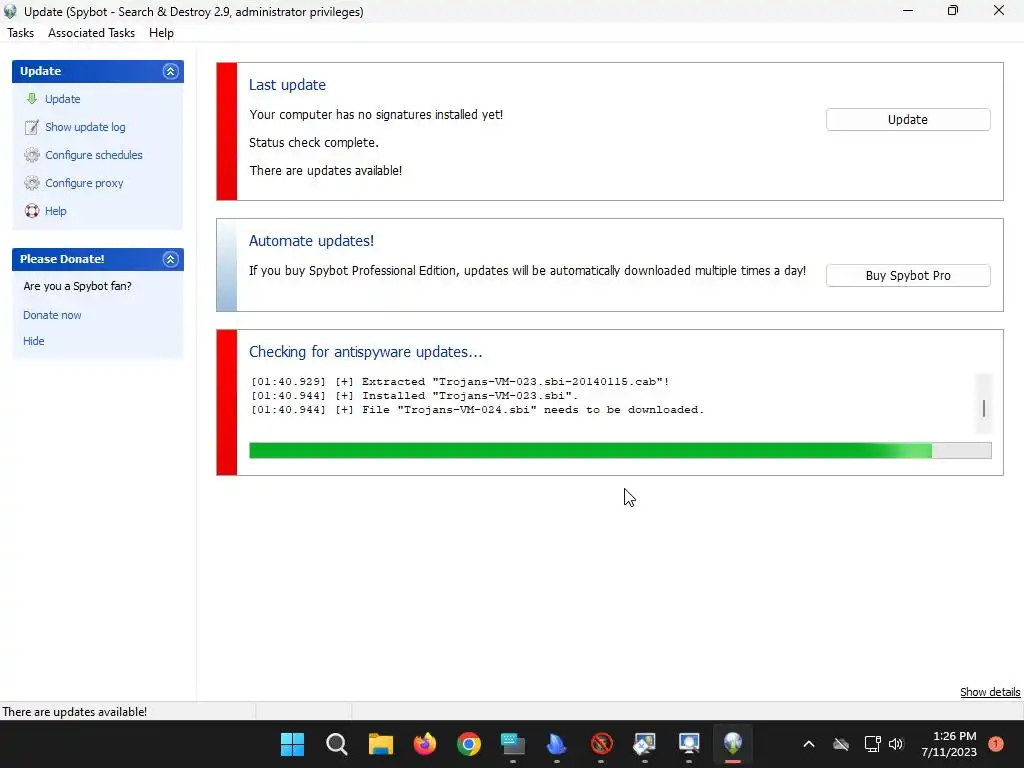Click the monitor-with-user taskbar icon

(x=689, y=744)
